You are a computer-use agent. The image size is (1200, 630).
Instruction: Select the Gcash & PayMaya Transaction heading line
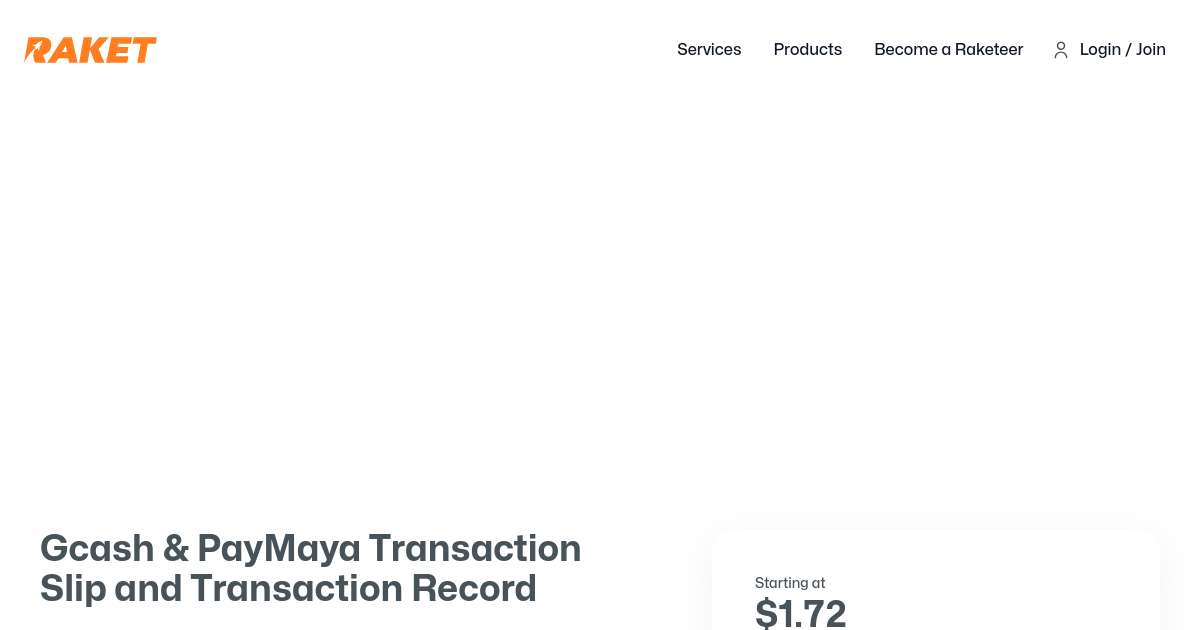coord(311,549)
